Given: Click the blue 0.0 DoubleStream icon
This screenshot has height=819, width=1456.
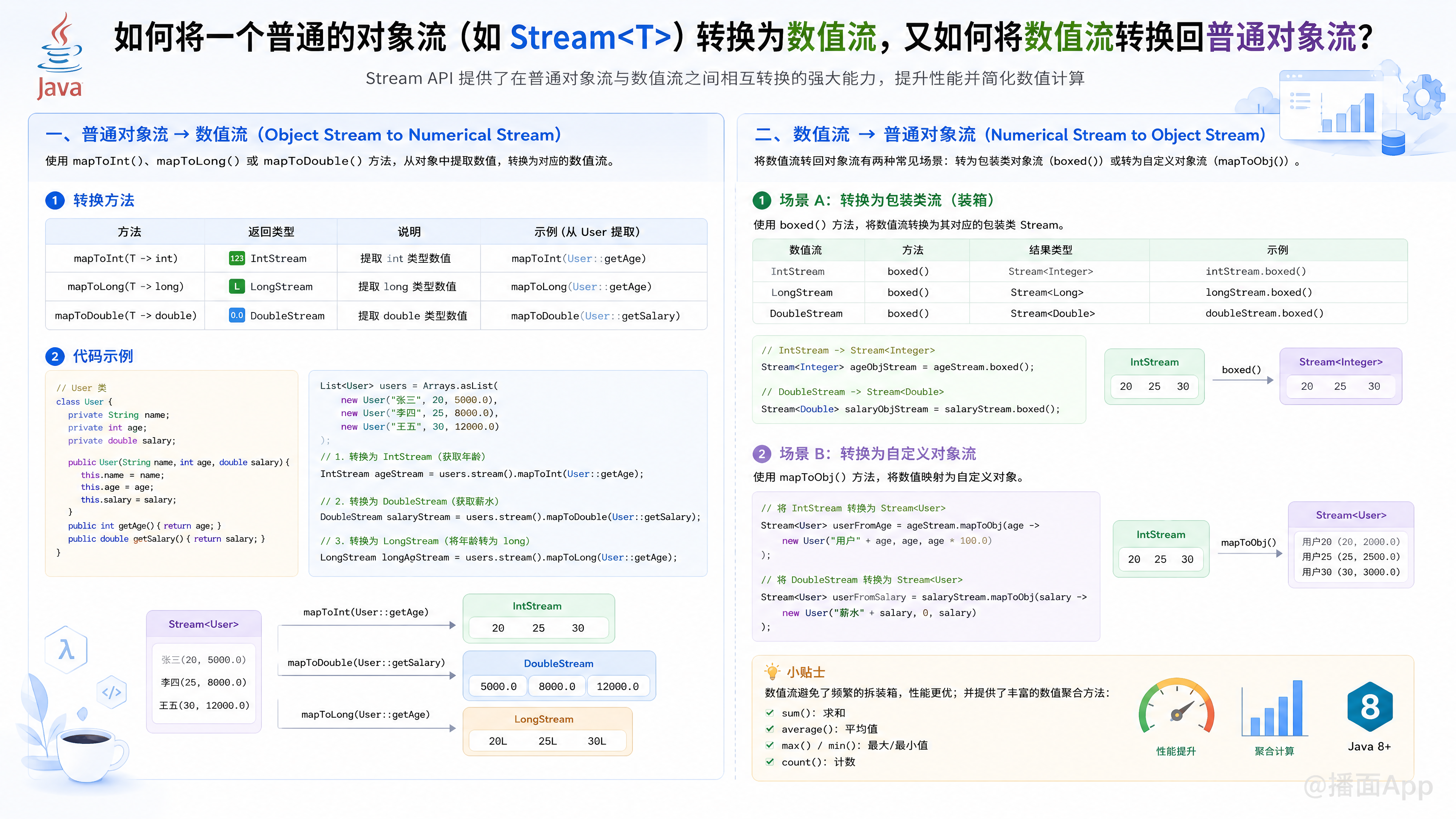Looking at the screenshot, I should click(x=237, y=315).
